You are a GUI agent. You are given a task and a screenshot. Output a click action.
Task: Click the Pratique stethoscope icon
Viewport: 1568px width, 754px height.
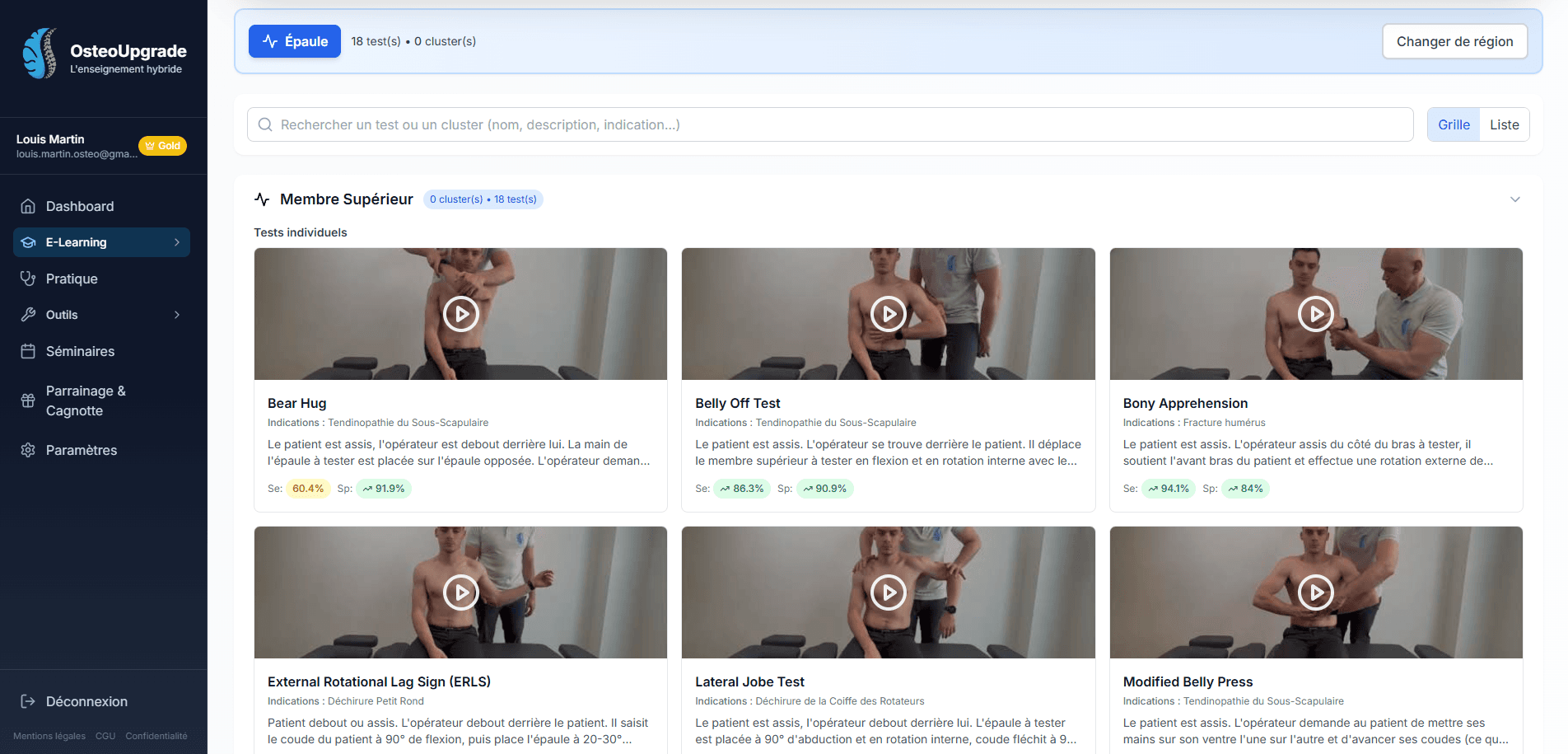pyautogui.click(x=28, y=279)
